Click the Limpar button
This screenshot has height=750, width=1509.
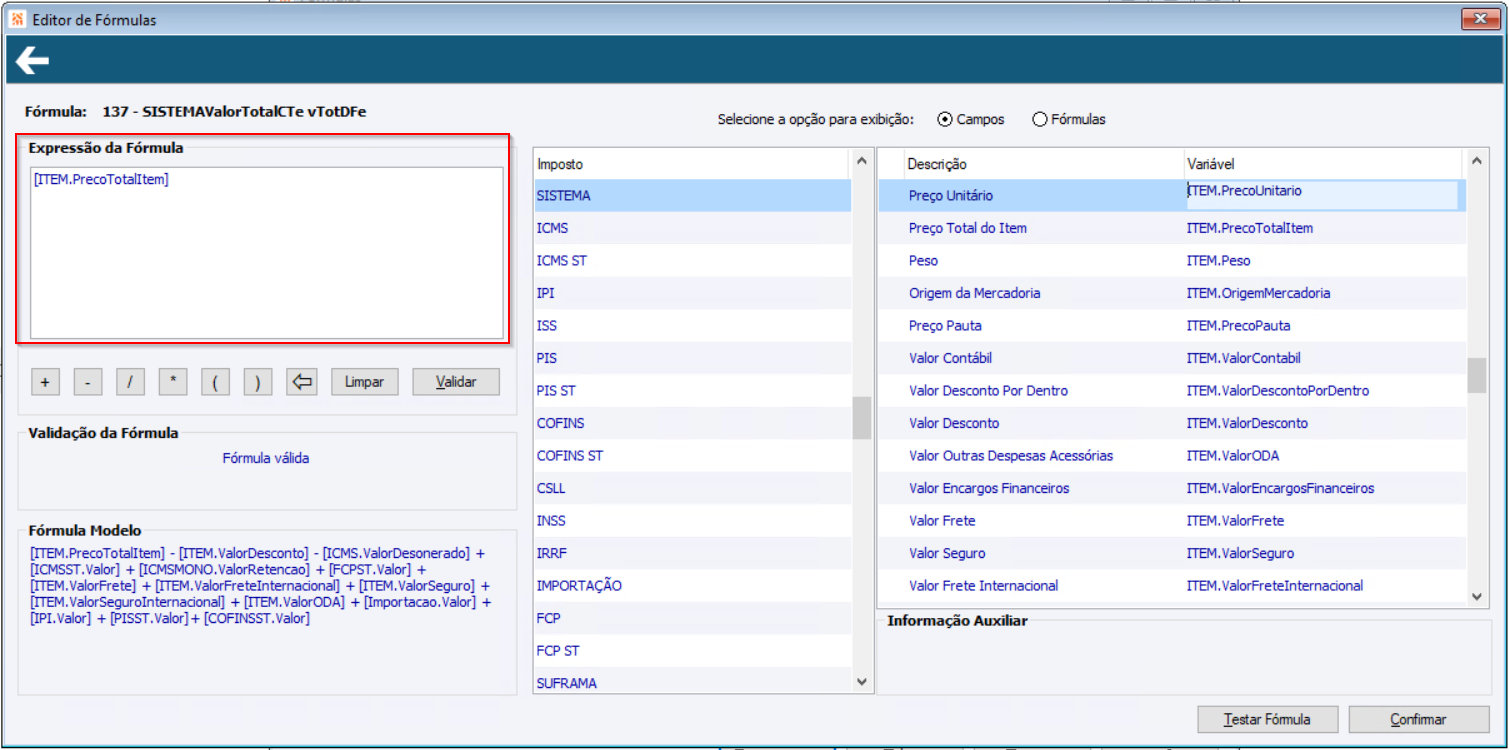365,382
